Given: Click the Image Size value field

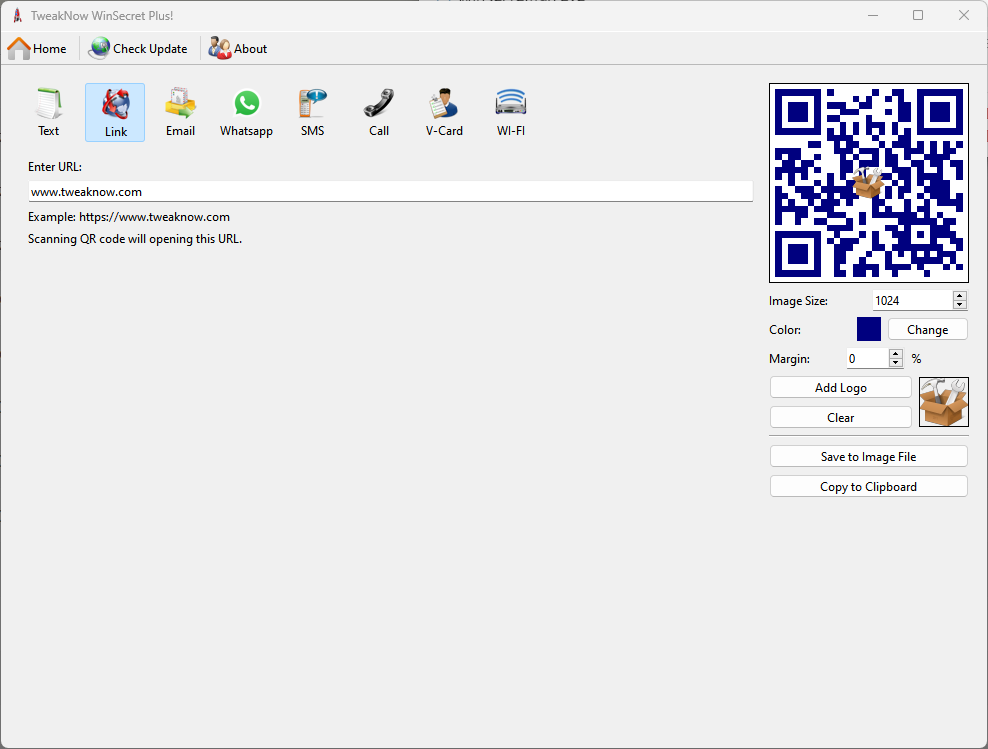Looking at the screenshot, I should point(912,300).
